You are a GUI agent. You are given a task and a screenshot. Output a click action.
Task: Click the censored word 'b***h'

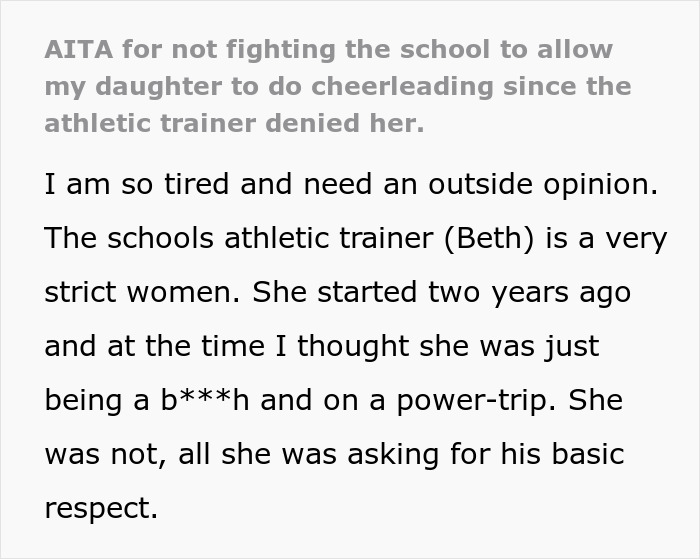[x=204, y=400]
